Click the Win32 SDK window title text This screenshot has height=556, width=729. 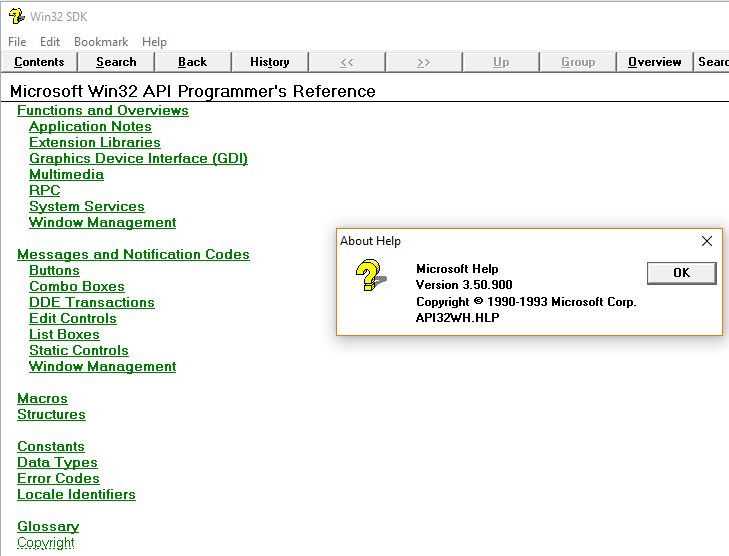click(59, 17)
